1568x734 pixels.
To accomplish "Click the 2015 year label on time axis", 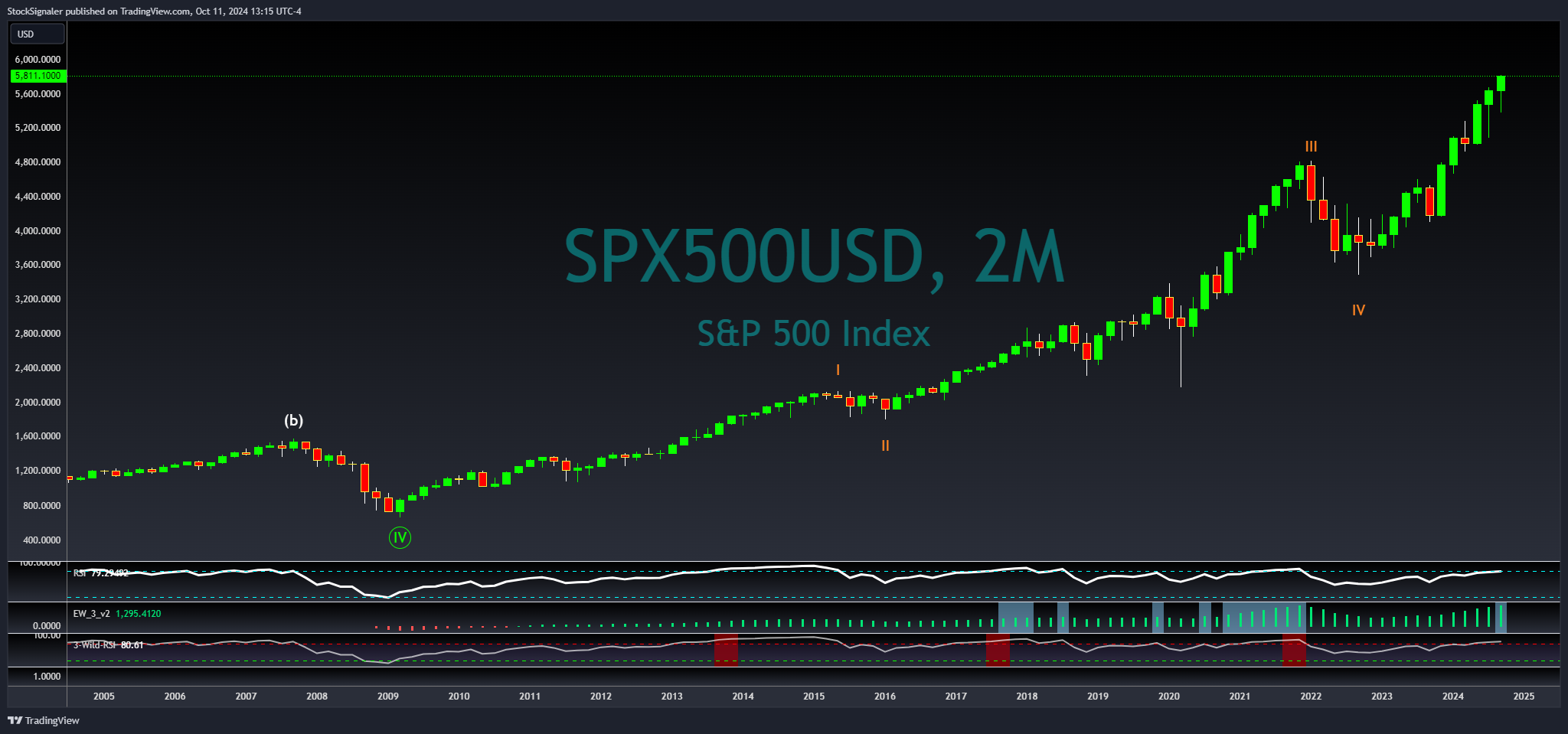I will [814, 696].
